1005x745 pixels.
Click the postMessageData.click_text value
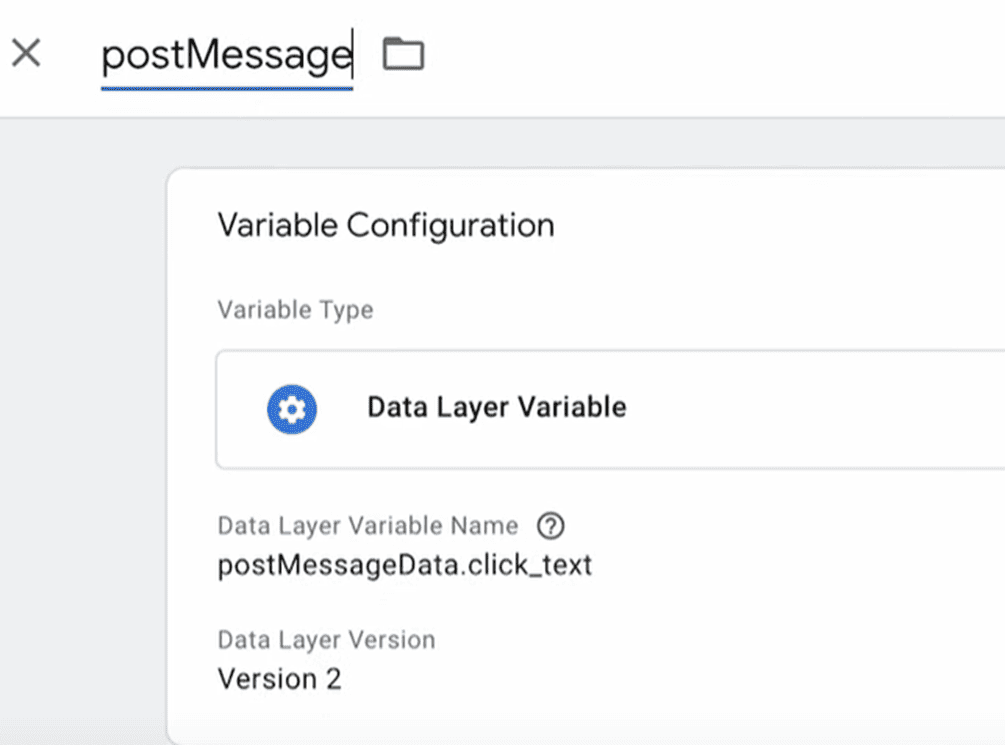coord(404,565)
